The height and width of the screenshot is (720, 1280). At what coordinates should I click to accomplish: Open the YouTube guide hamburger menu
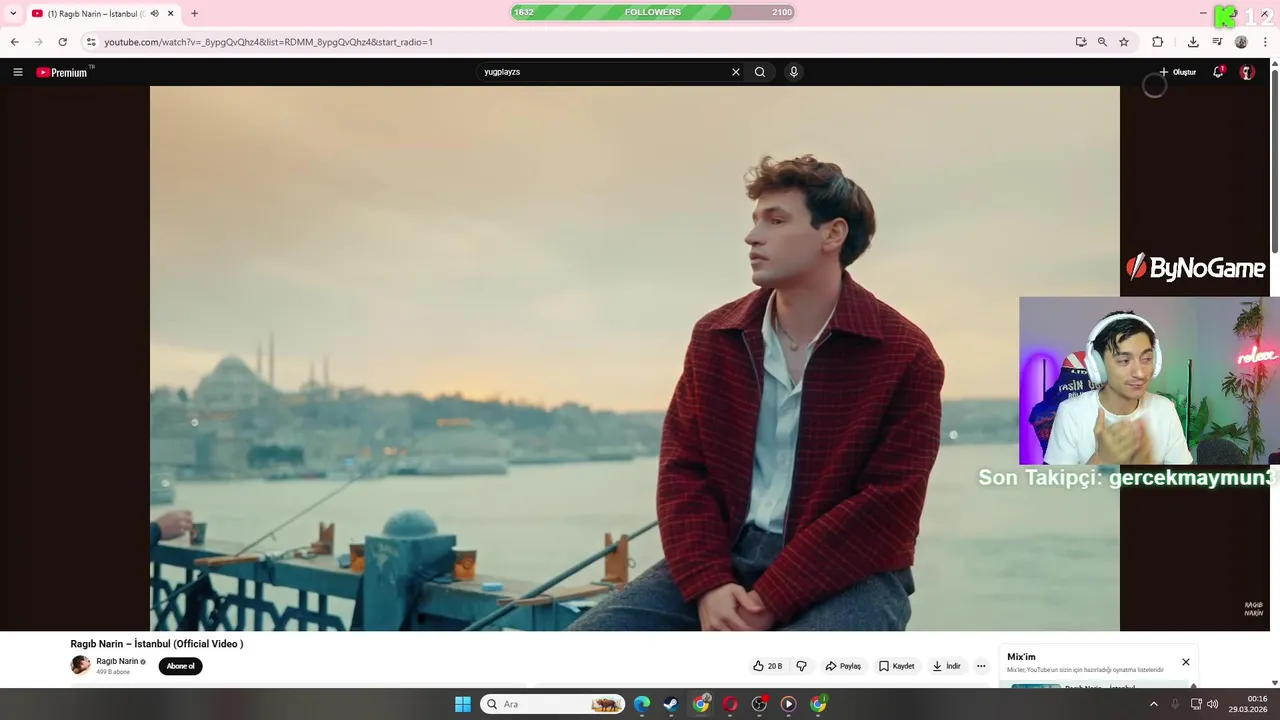pos(17,72)
